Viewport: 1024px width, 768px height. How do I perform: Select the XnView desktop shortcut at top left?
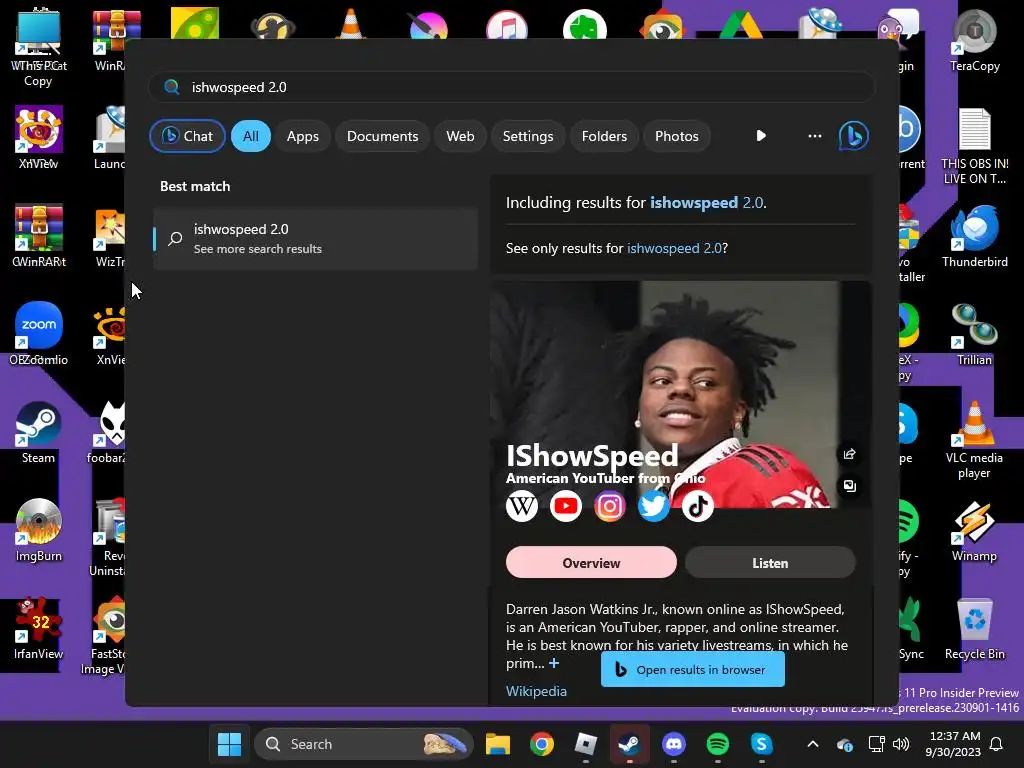[x=39, y=137]
